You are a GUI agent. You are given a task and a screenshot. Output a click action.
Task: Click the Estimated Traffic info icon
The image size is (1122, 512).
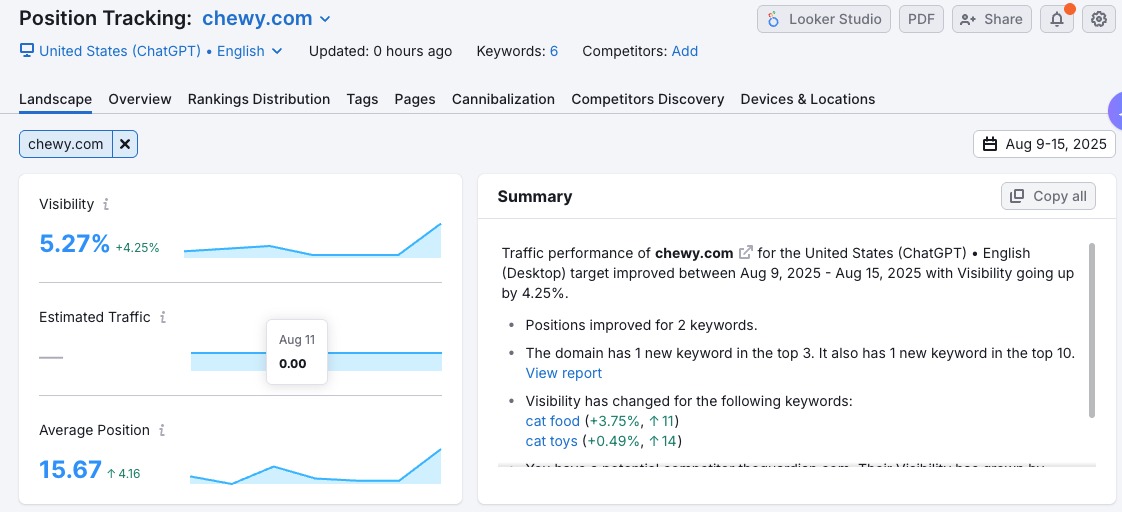click(x=162, y=317)
